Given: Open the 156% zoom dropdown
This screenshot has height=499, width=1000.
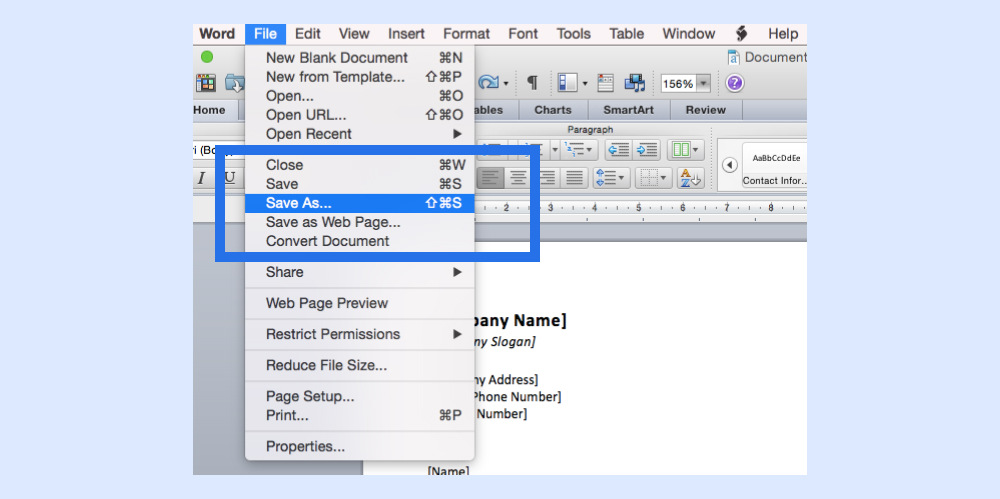Looking at the screenshot, I should click(x=703, y=84).
